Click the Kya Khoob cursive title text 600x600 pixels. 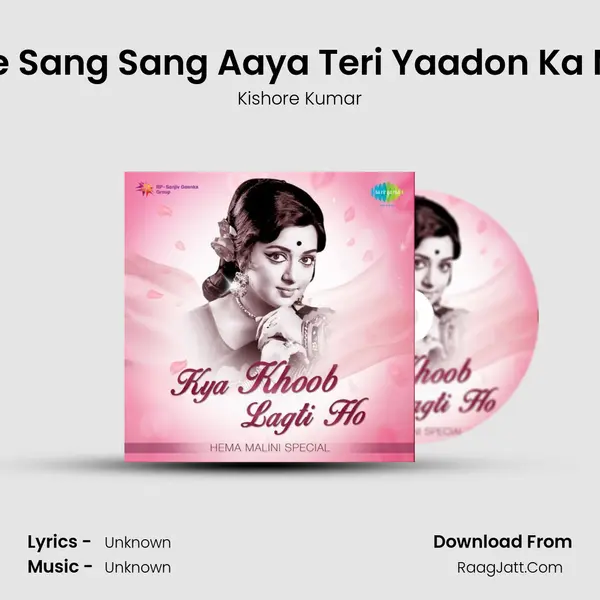(254, 382)
